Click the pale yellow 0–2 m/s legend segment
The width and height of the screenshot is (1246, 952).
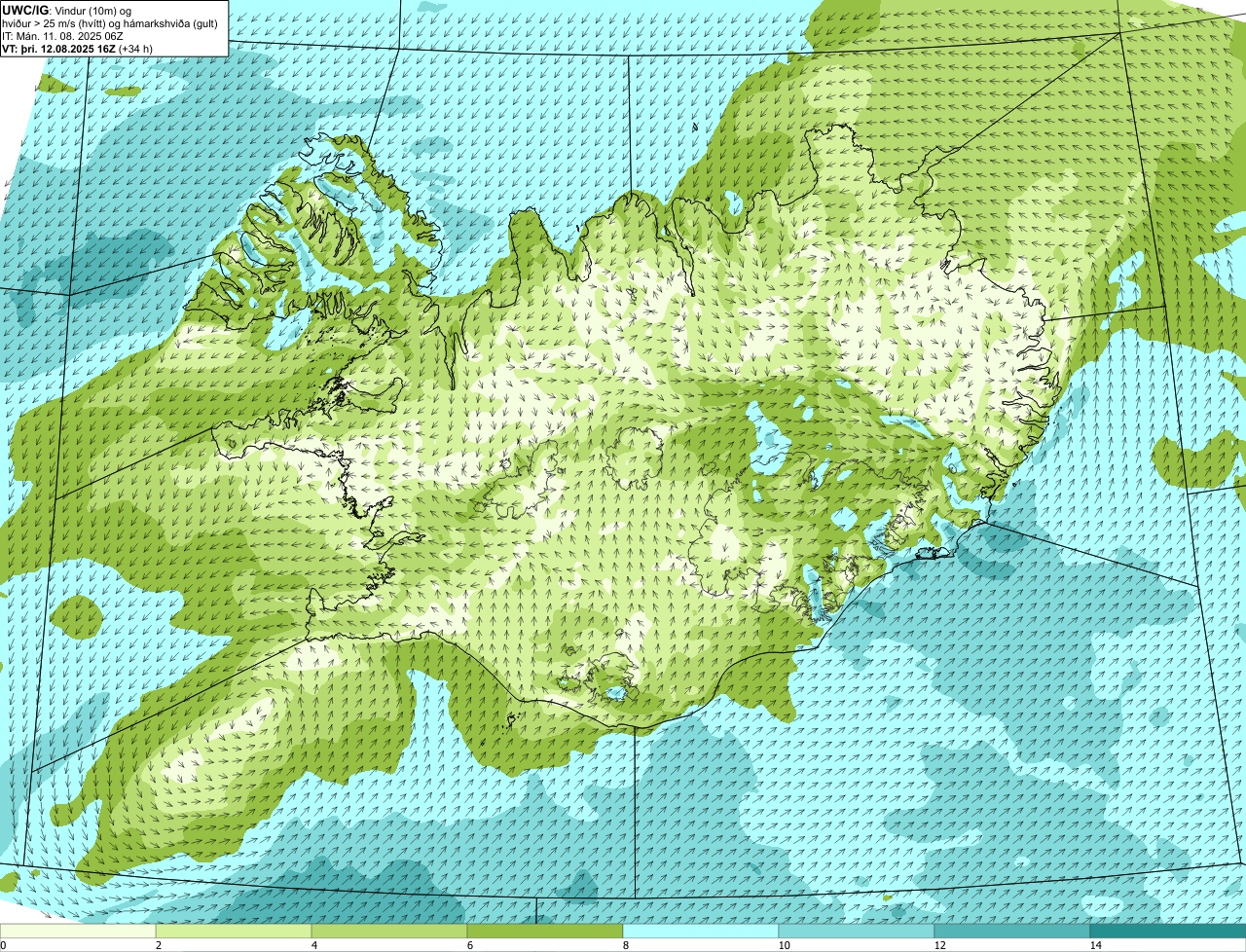[x=78, y=931]
